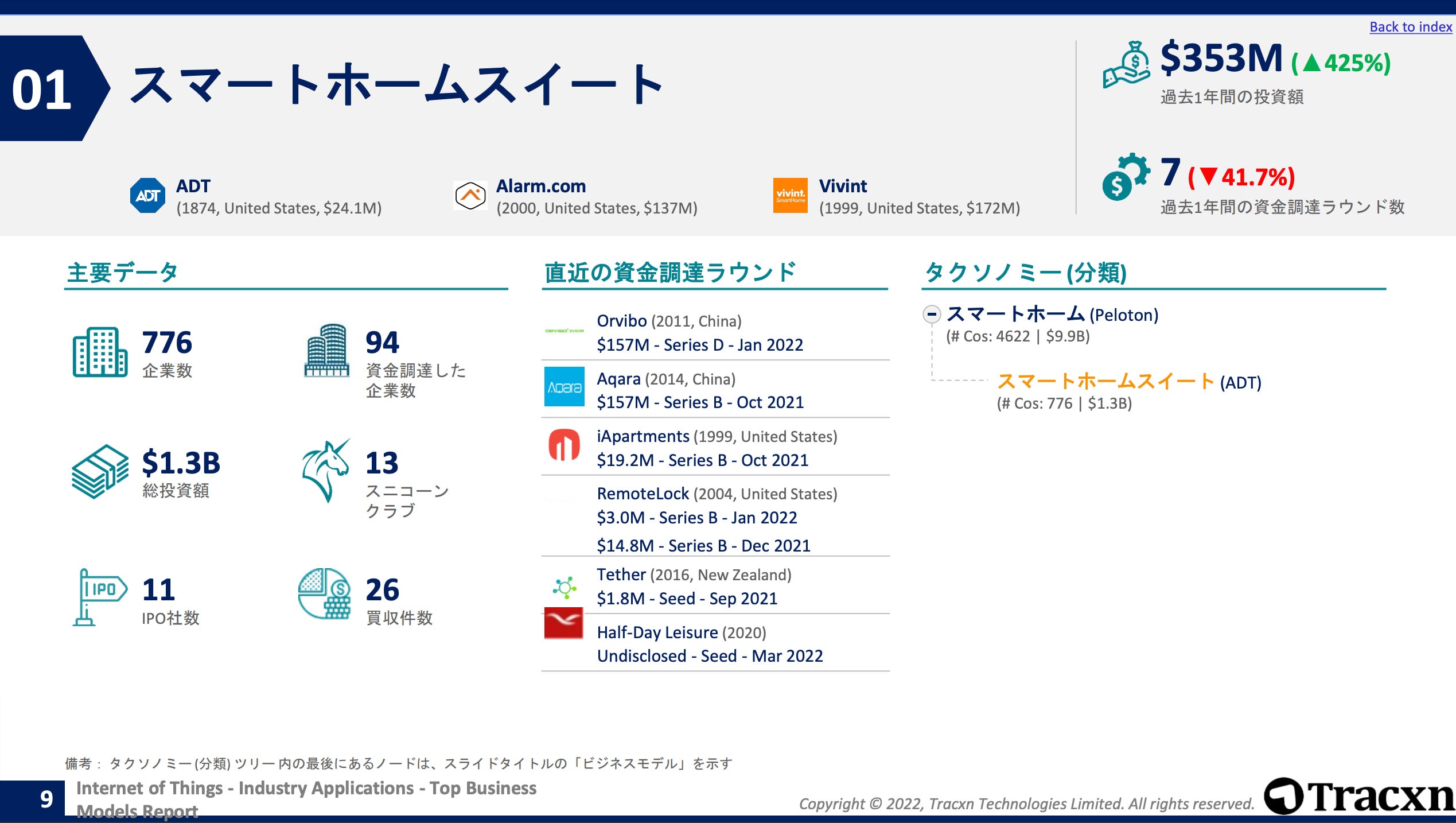Open the Tether company link
The image size is (1456, 823).
click(621, 574)
